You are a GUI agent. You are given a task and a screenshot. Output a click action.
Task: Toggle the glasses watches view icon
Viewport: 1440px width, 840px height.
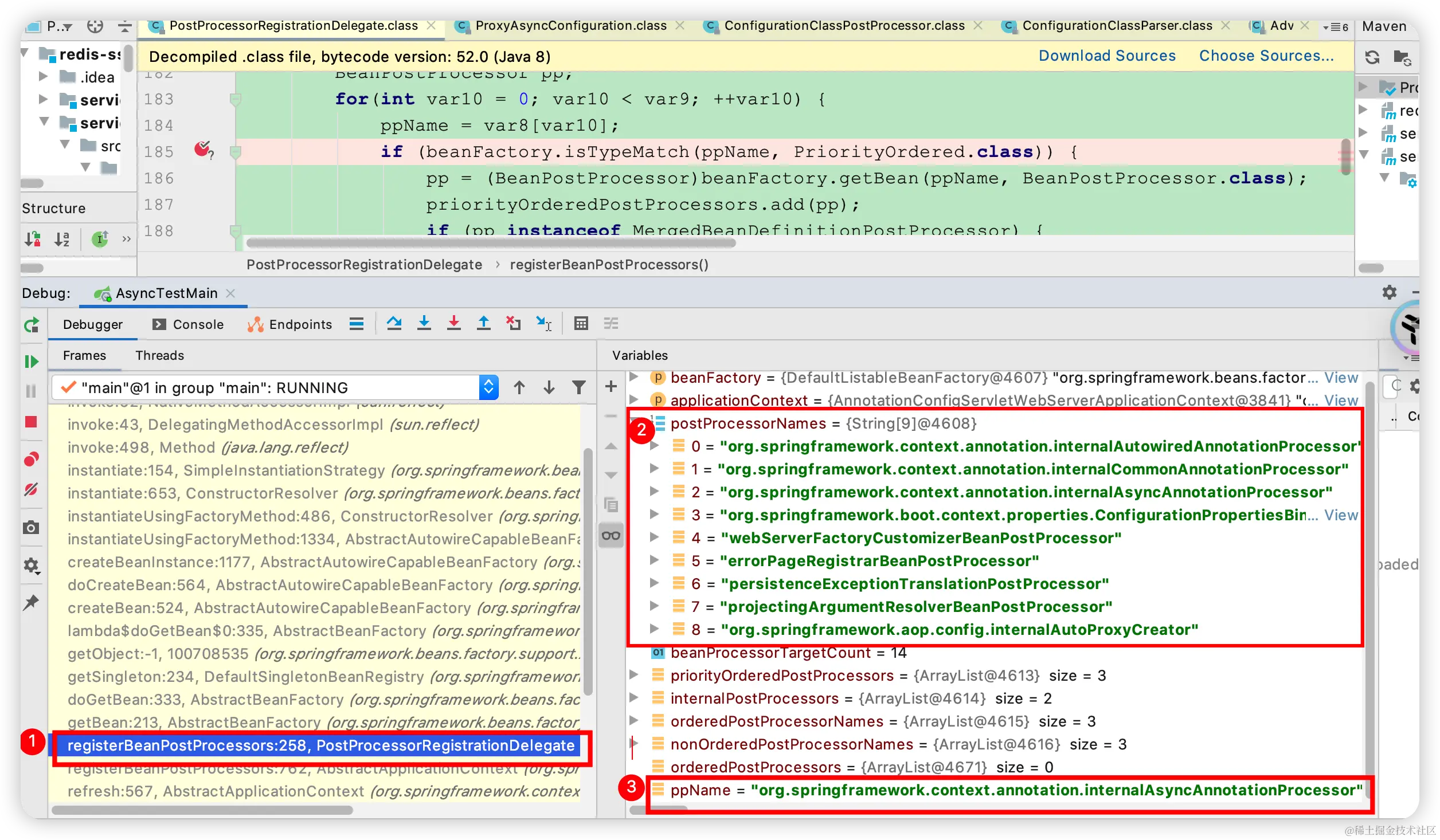coord(611,536)
